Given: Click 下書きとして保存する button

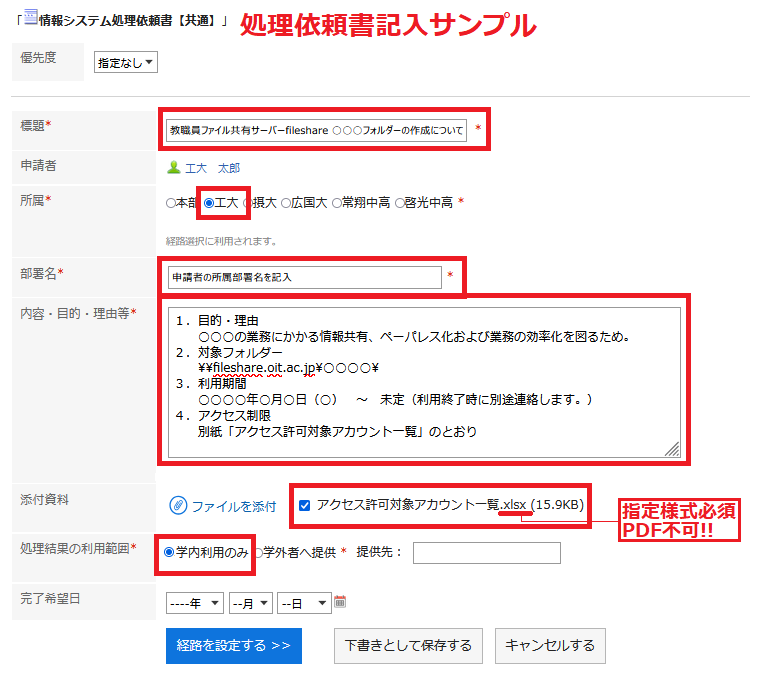Looking at the screenshot, I should [x=408, y=645].
